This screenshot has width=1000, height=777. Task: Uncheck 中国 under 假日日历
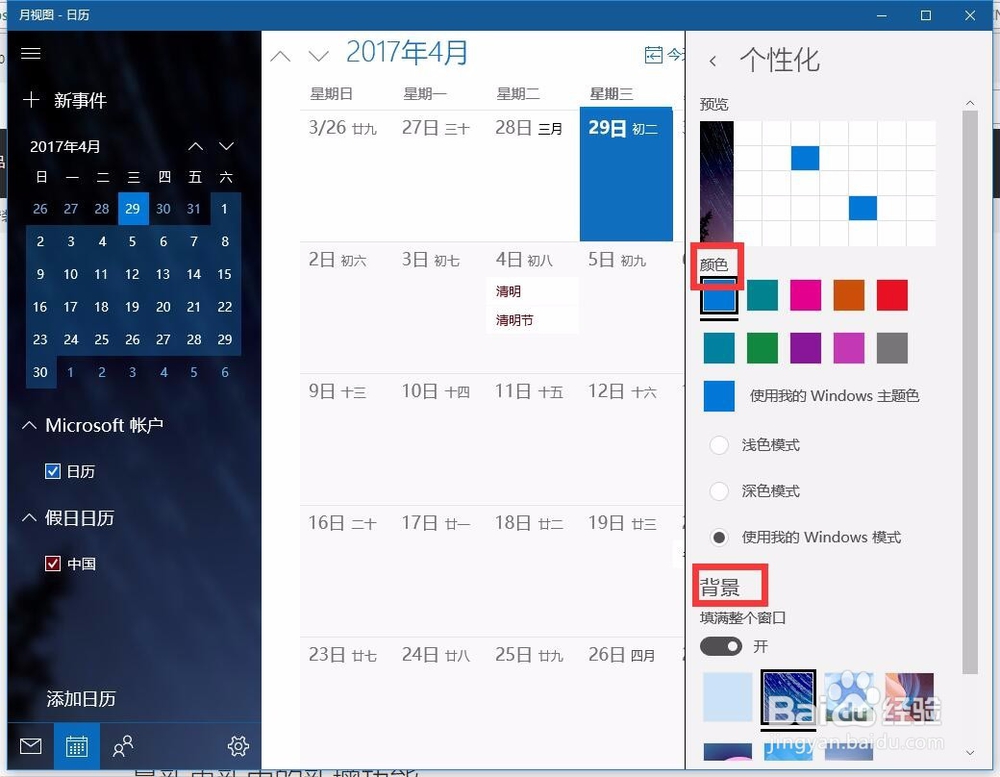pos(53,563)
